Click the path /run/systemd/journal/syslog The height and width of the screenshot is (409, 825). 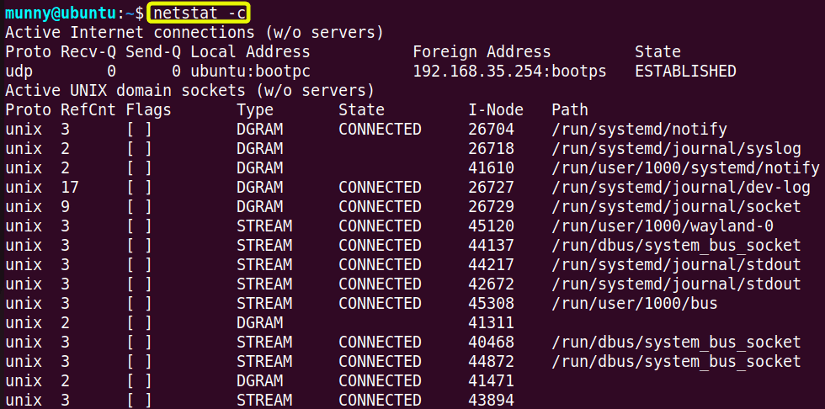[676, 149]
